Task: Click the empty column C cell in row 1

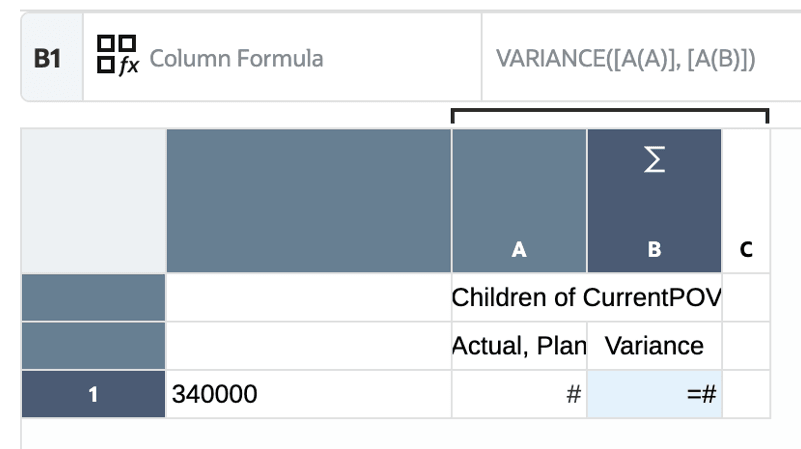Action: (x=746, y=394)
